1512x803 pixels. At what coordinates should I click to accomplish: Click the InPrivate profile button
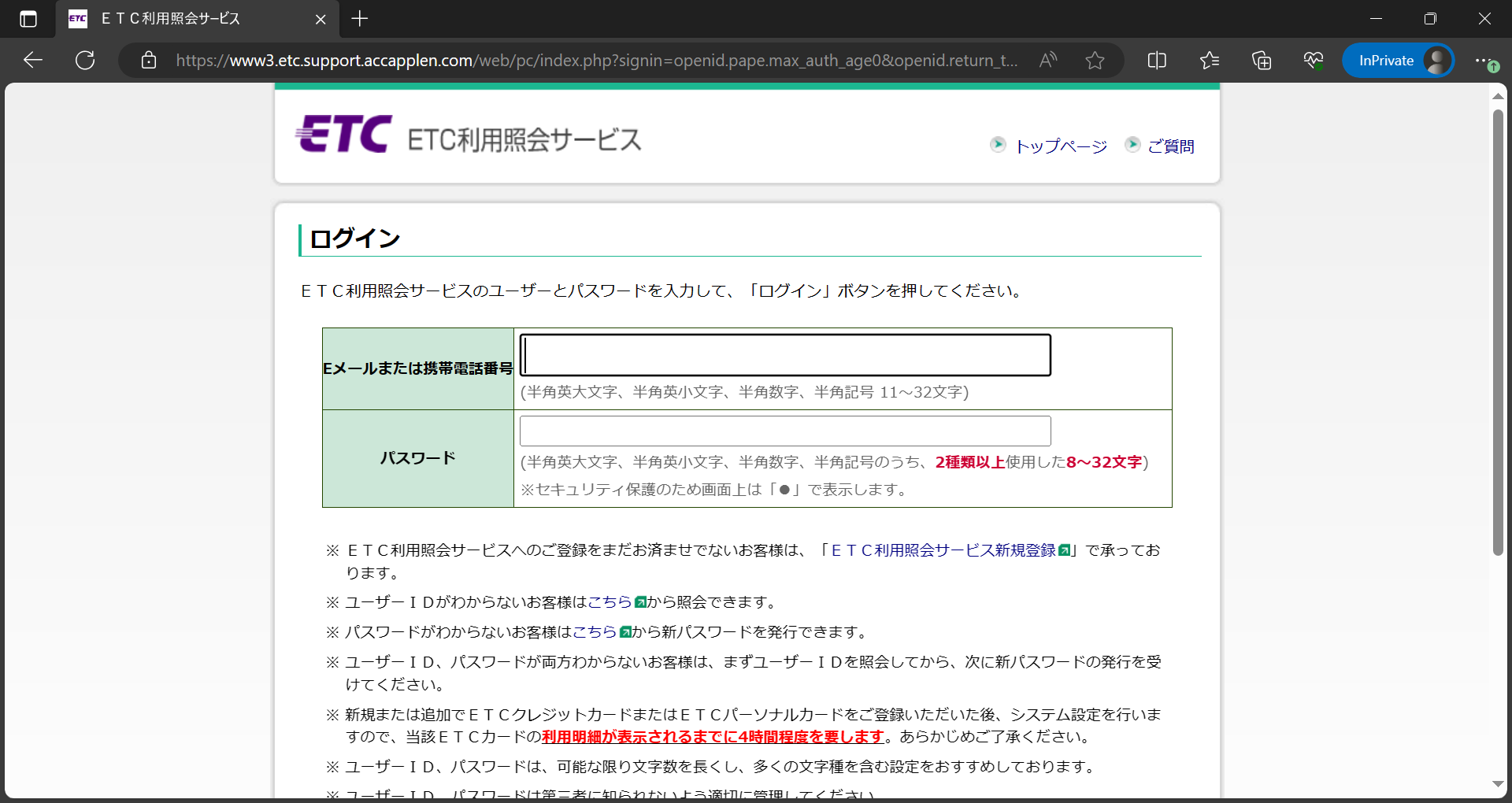[1398, 60]
